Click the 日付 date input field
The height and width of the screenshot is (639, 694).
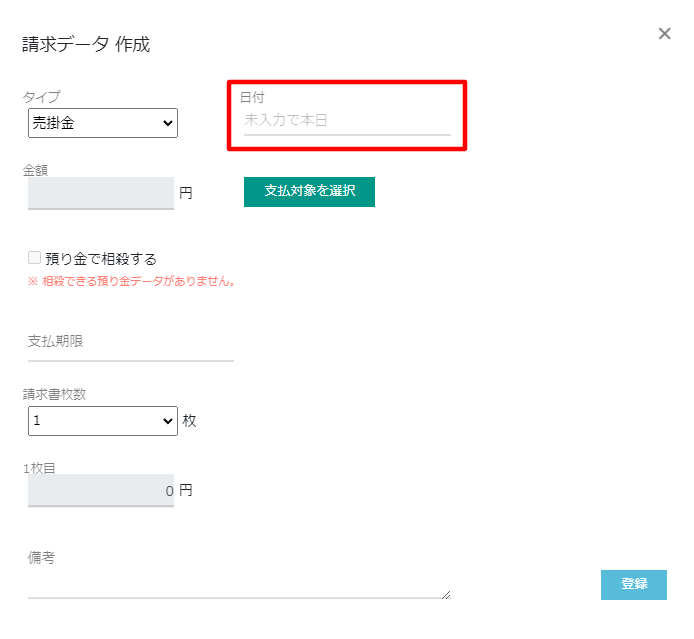346,120
